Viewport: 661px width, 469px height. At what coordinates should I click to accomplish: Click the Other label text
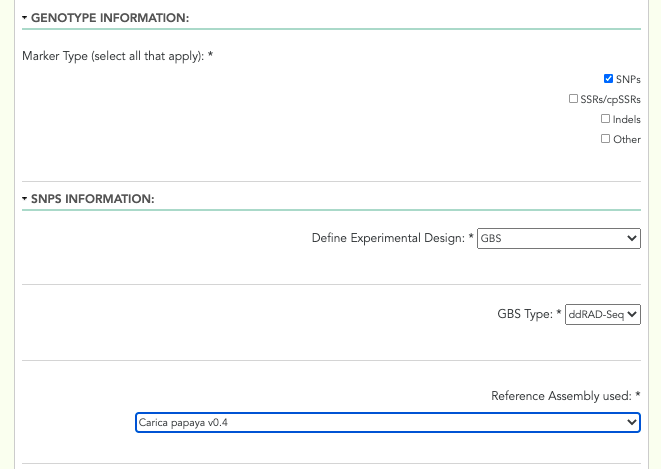click(627, 139)
